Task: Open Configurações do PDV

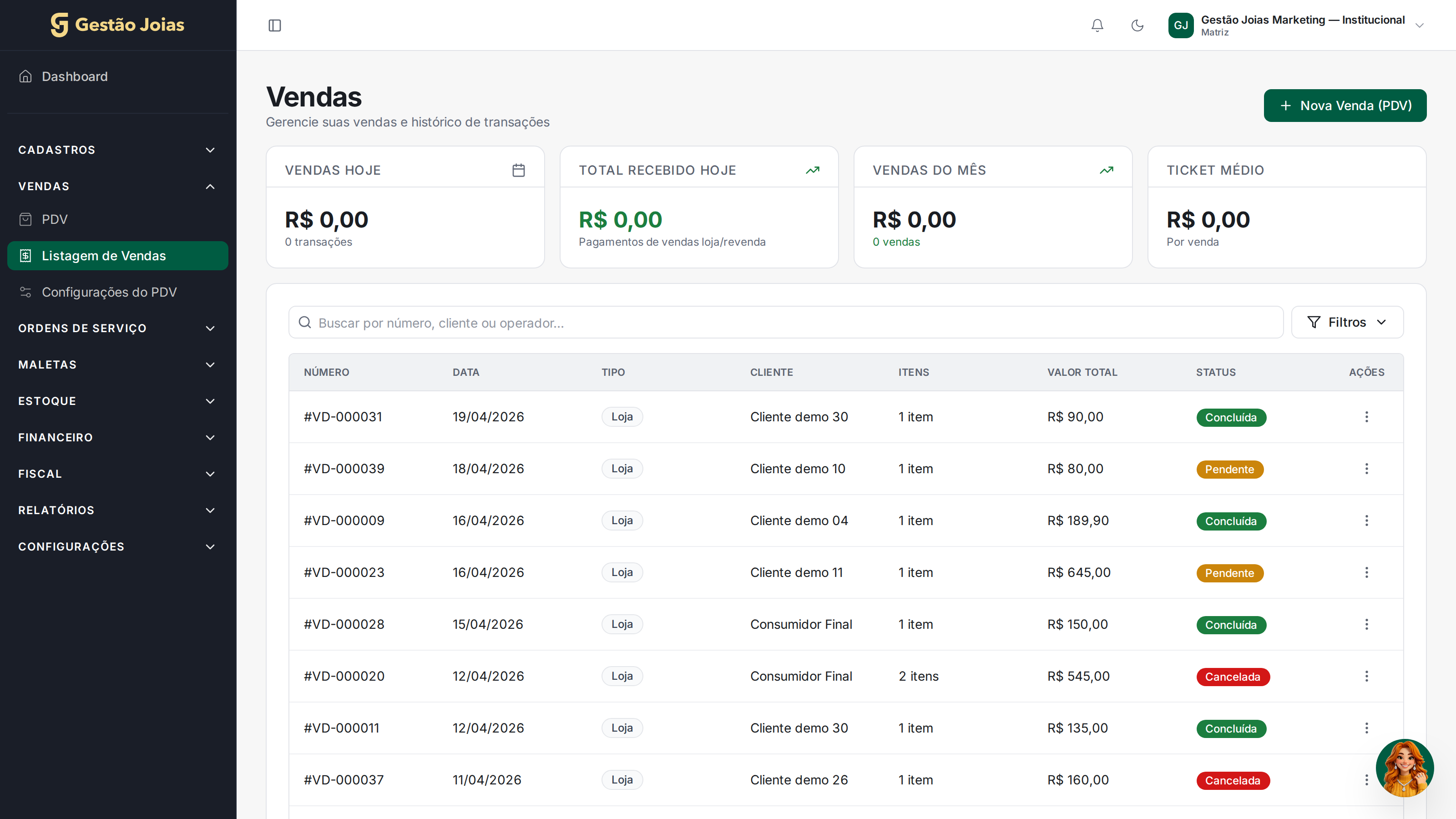Action: coord(117,292)
